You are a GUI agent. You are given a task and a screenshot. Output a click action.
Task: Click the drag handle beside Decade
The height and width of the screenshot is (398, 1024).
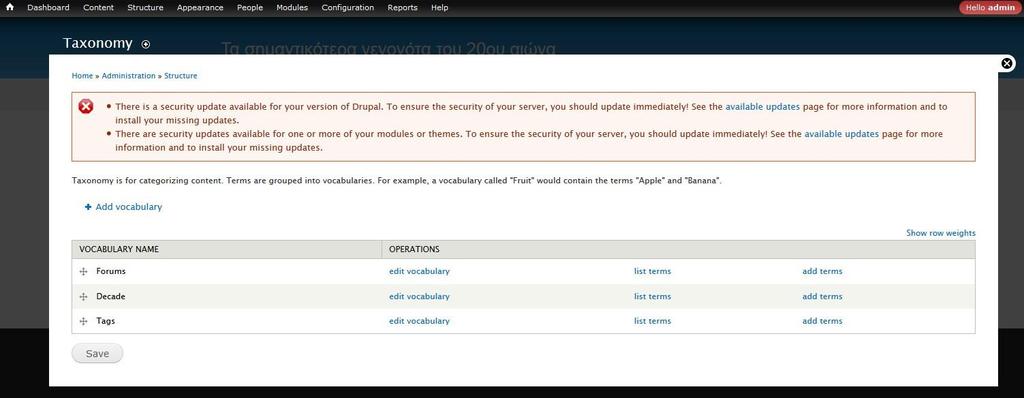pyautogui.click(x=83, y=297)
